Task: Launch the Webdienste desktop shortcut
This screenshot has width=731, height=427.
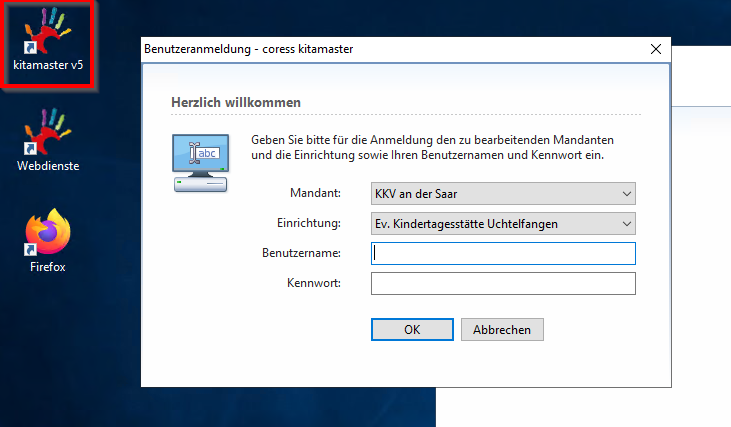Action: 48,140
